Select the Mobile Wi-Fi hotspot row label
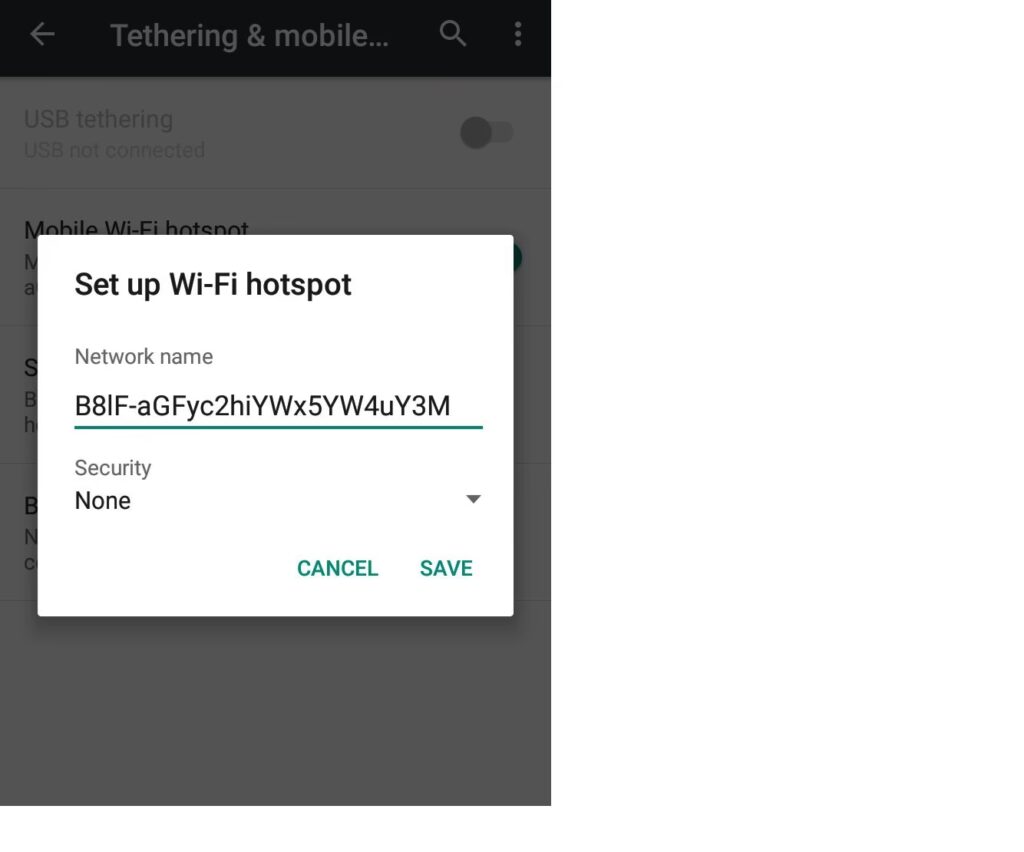Screen dimensions: 1024x852 136,227
